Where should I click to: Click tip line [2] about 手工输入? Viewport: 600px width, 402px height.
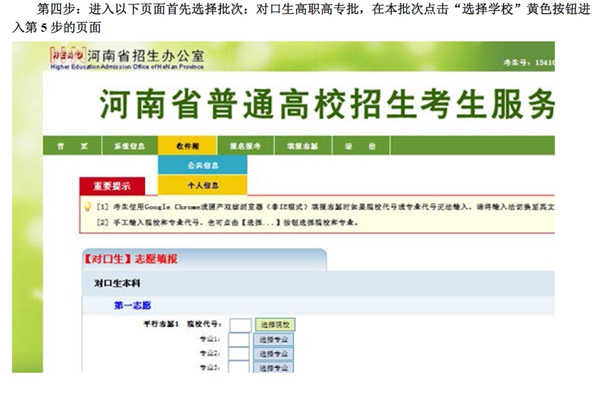point(227,222)
